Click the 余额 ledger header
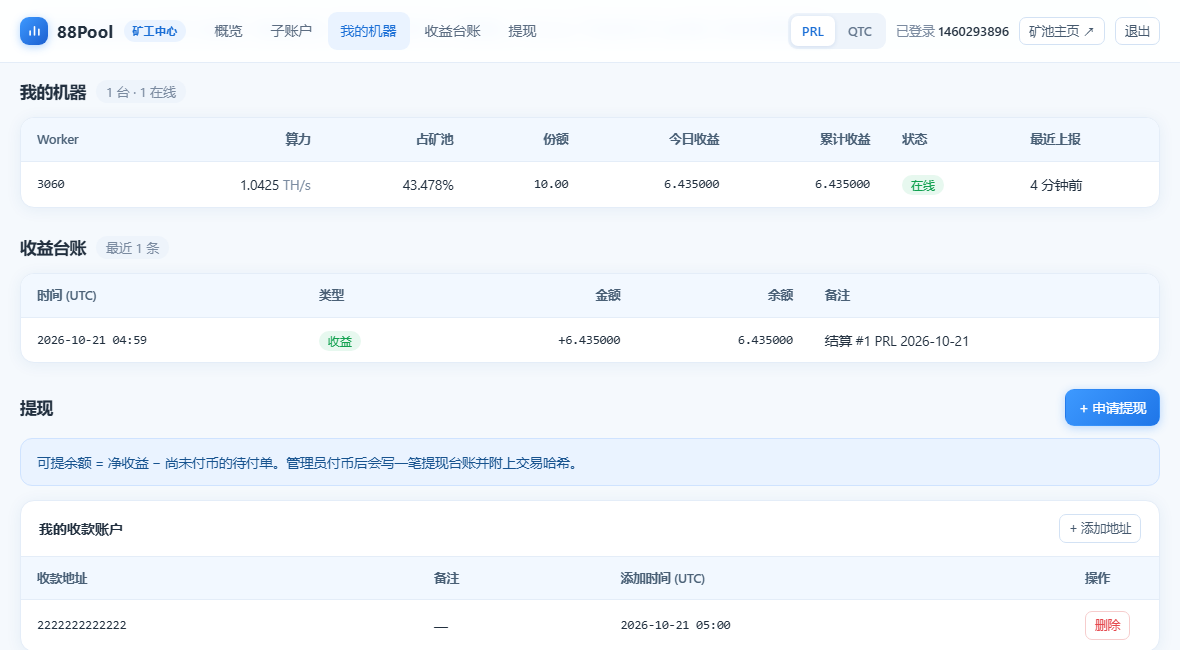The image size is (1180, 650). (x=780, y=296)
